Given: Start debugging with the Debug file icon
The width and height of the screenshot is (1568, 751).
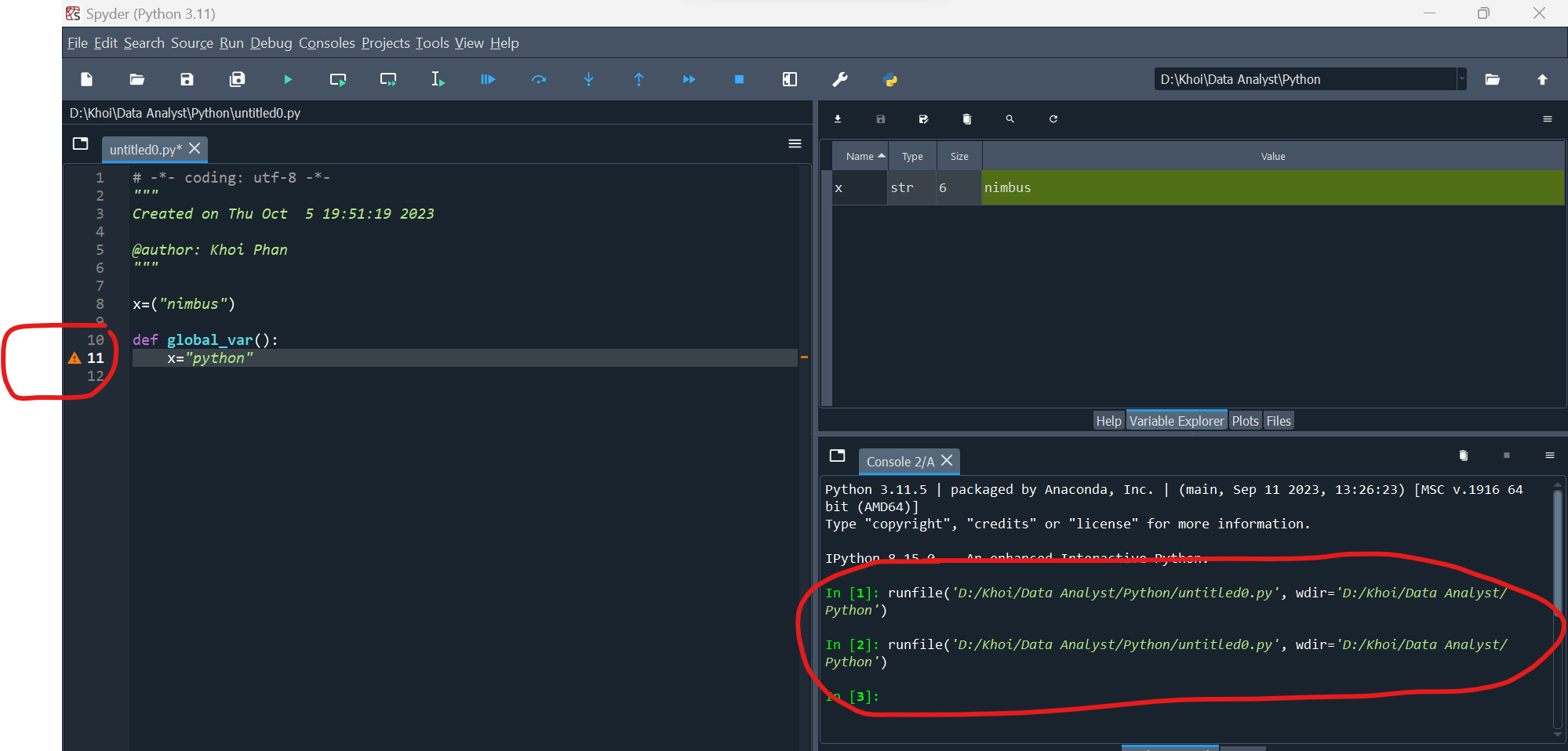Looking at the screenshot, I should (488, 79).
